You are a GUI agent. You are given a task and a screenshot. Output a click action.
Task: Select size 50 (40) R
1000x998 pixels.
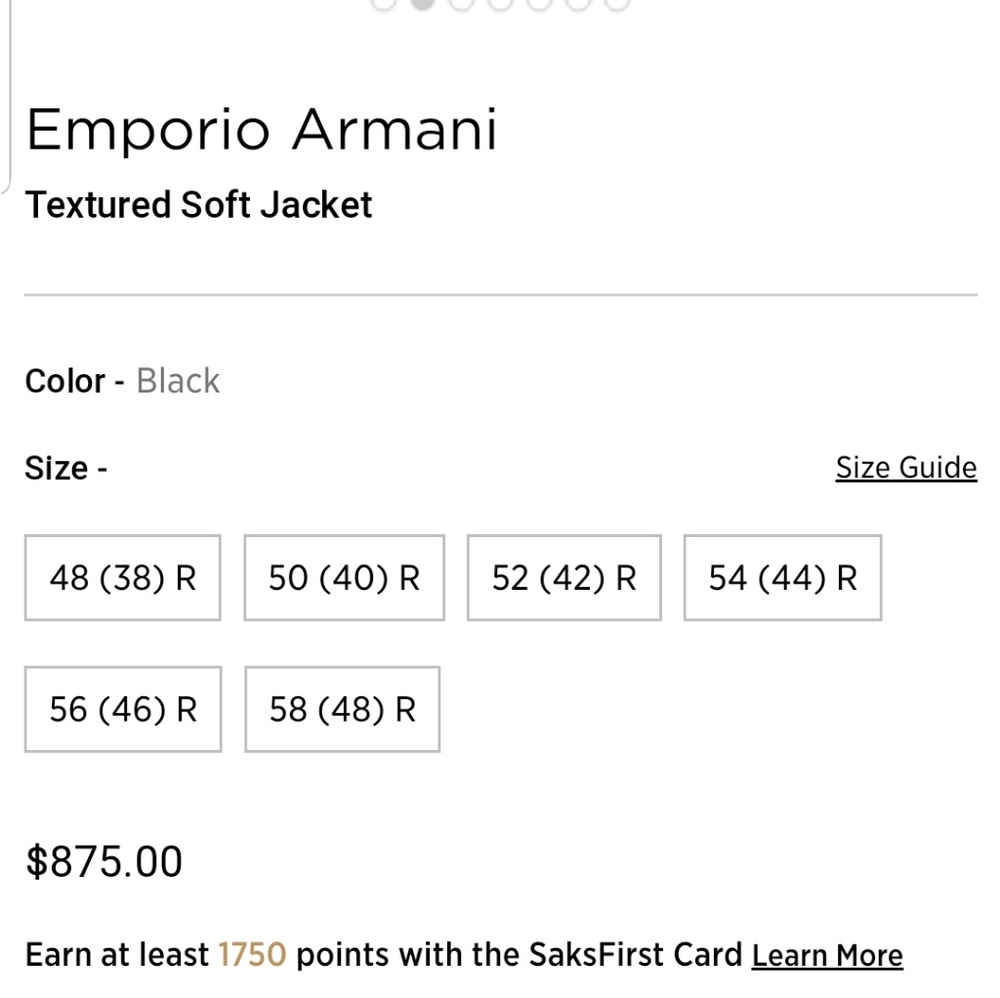(x=343, y=578)
